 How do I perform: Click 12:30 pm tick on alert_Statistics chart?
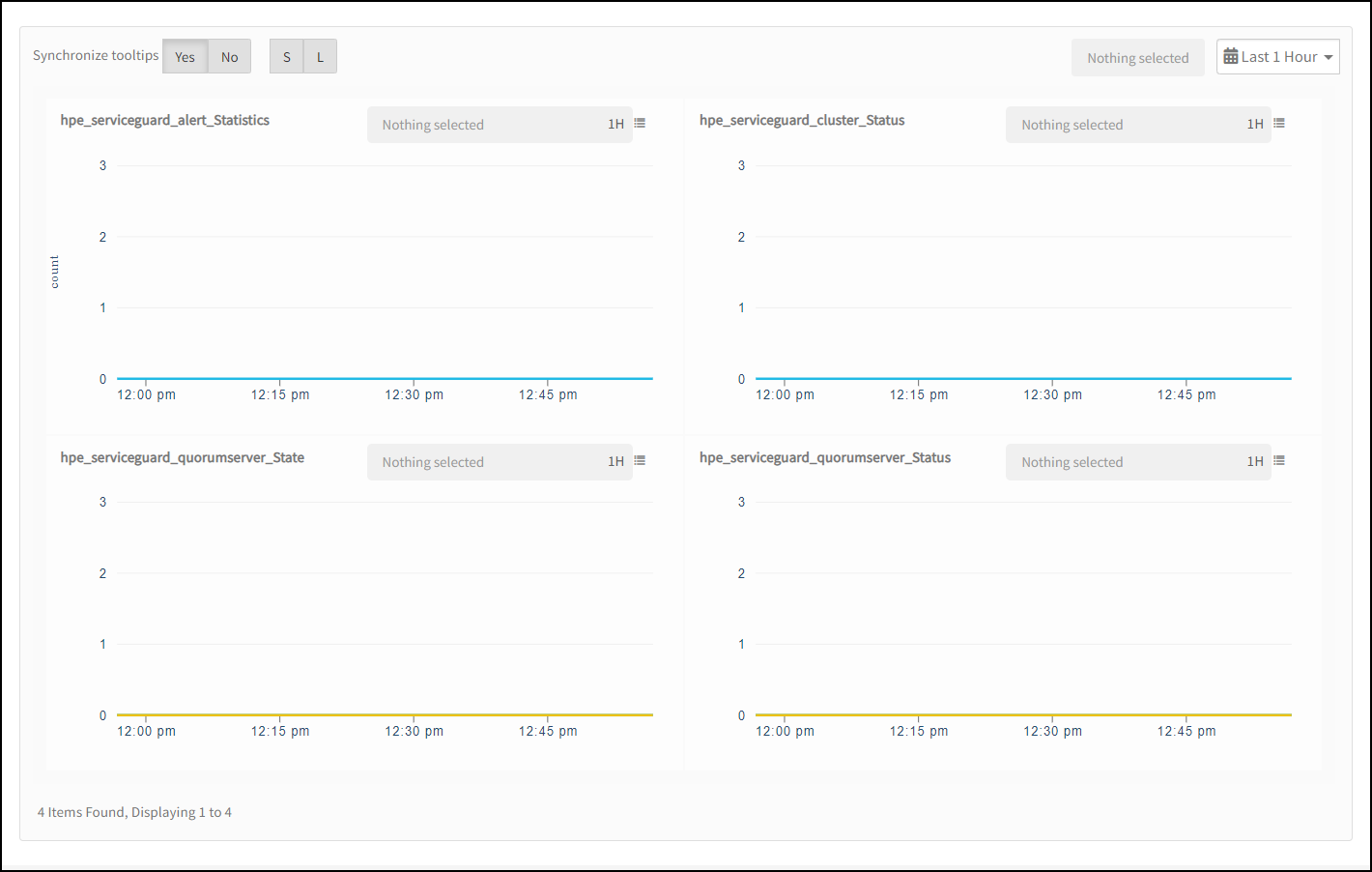414,394
